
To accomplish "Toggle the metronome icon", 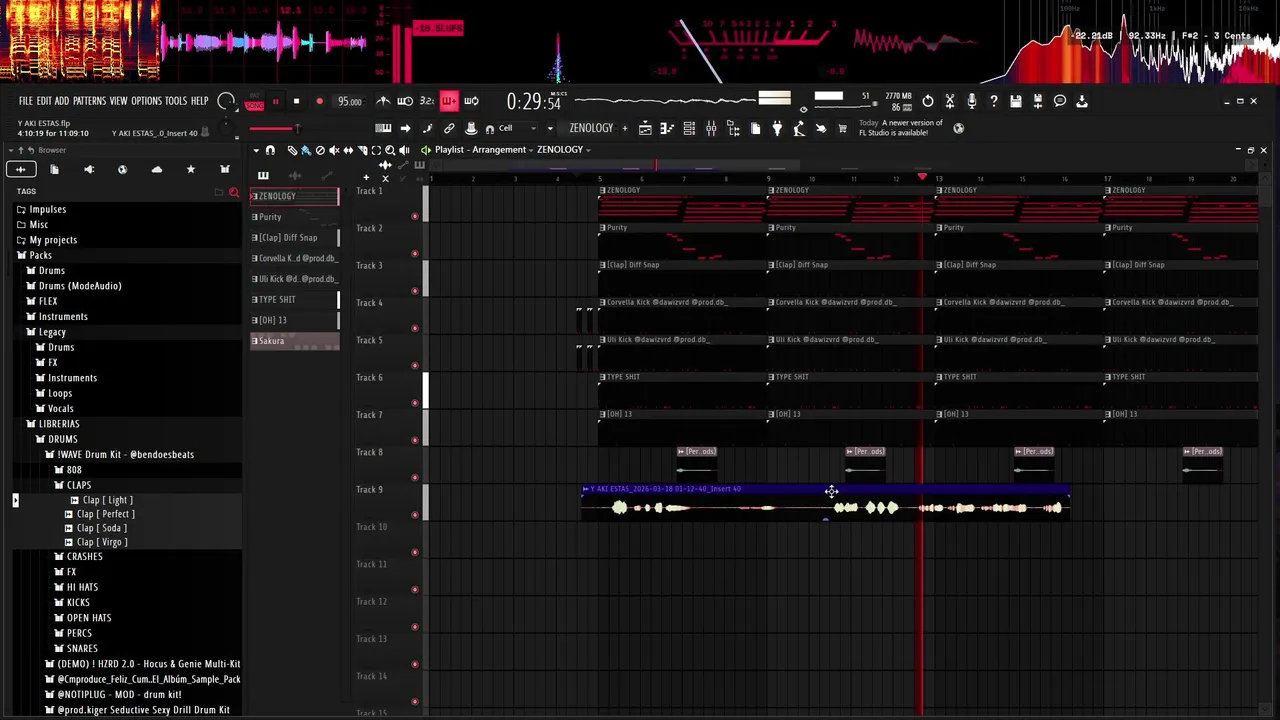I will click(x=383, y=101).
